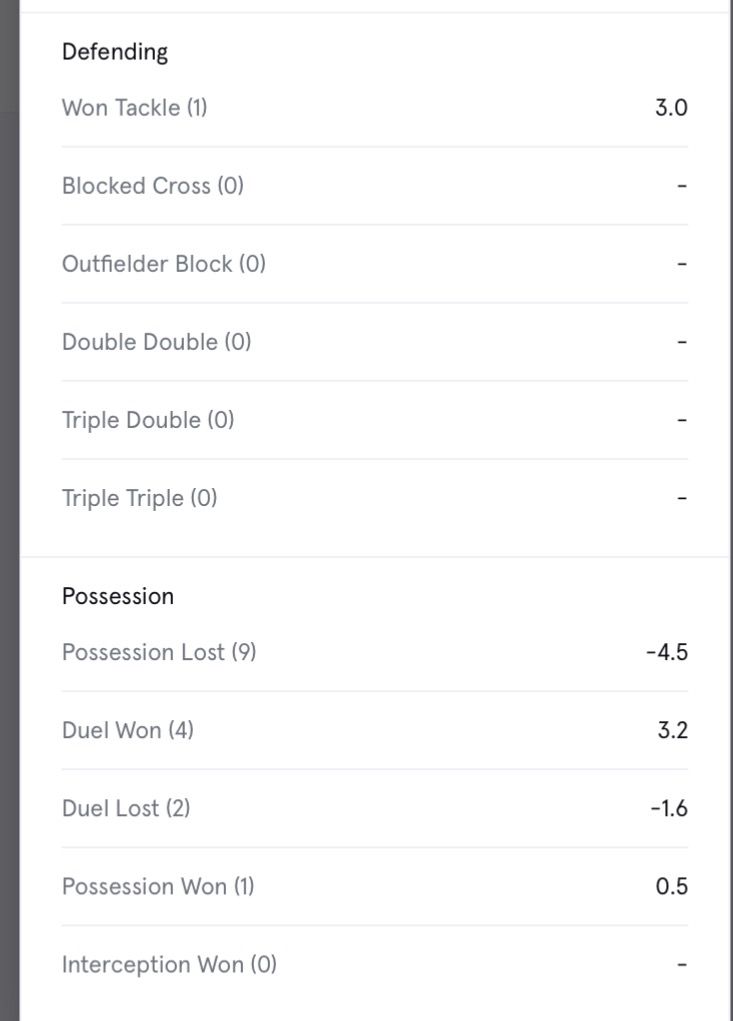Click the Possession Lost score -4.5
This screenshot has width=733, height=1021.
coord(667,652)
